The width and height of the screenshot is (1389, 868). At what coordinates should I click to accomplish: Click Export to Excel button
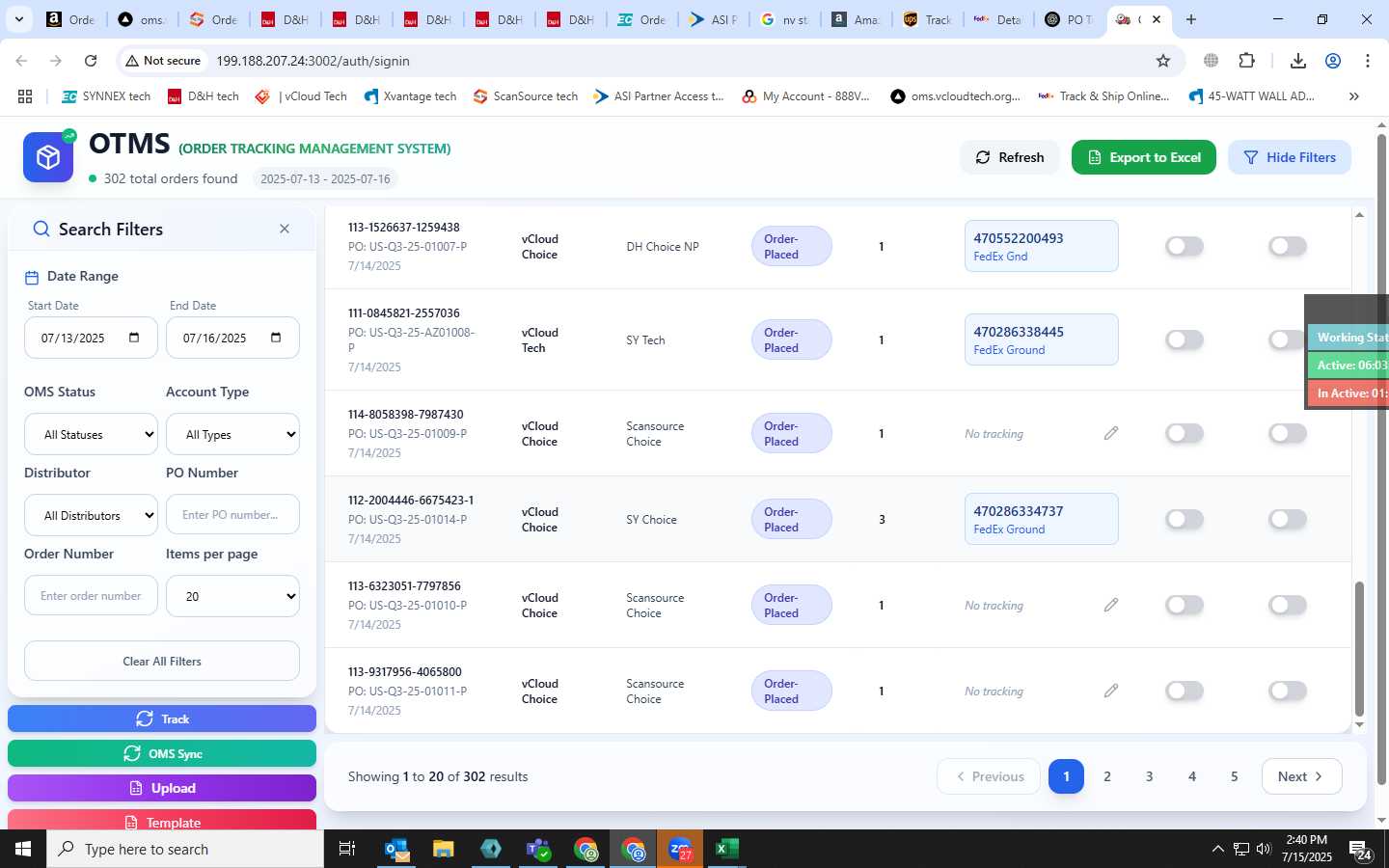(x=1144, y=157)
